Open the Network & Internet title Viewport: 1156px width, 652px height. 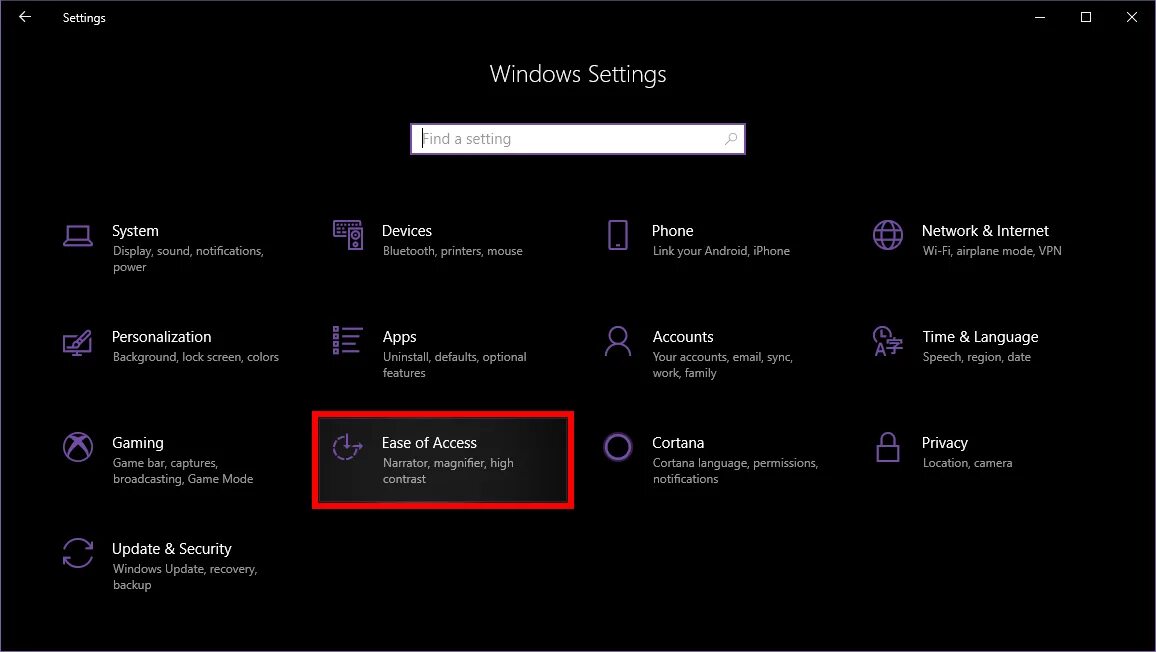(x=985, y=231)
